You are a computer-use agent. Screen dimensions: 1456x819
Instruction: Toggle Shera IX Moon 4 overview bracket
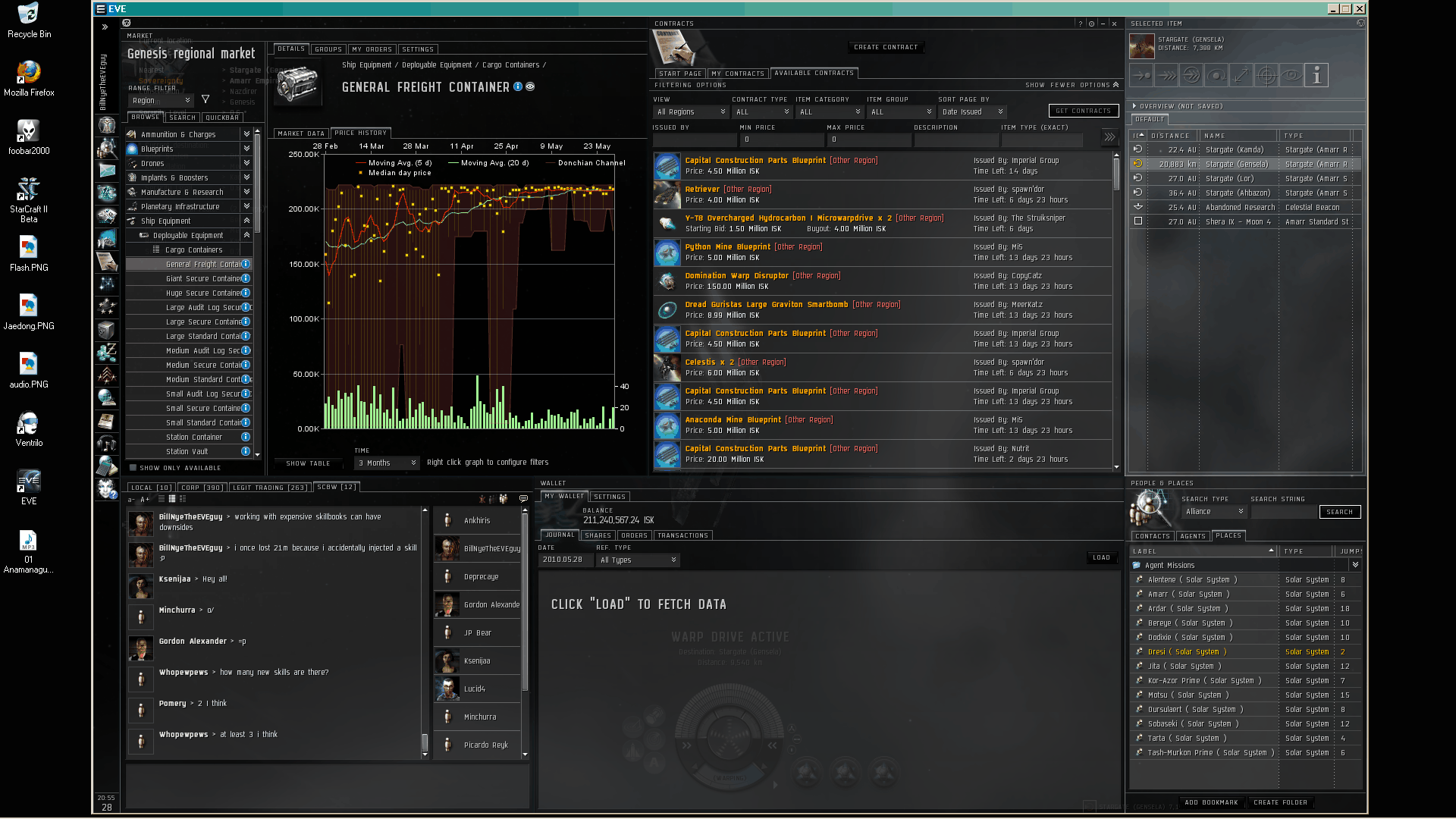[x=1137, y=221]
